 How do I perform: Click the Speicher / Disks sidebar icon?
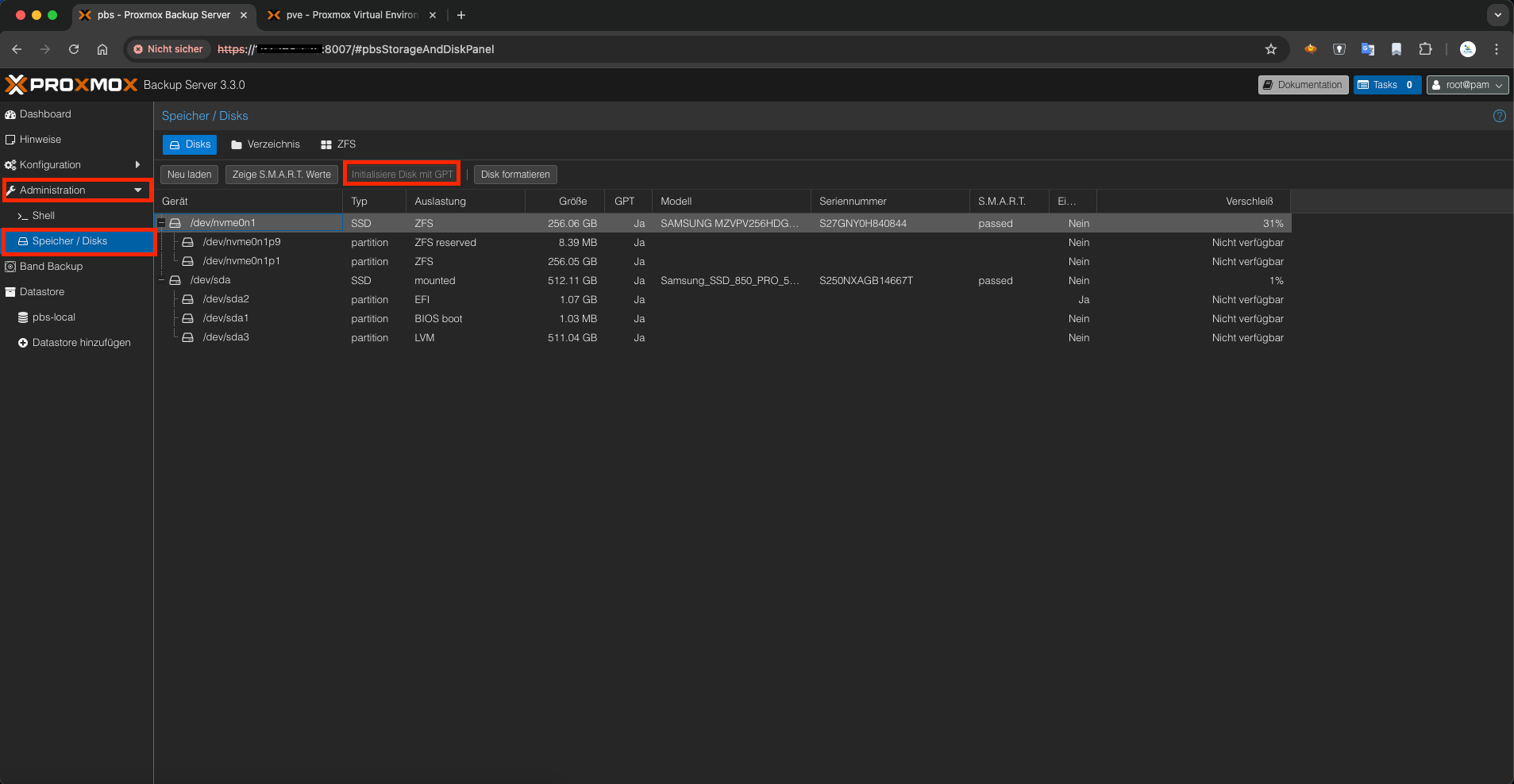tap(22, 240)
